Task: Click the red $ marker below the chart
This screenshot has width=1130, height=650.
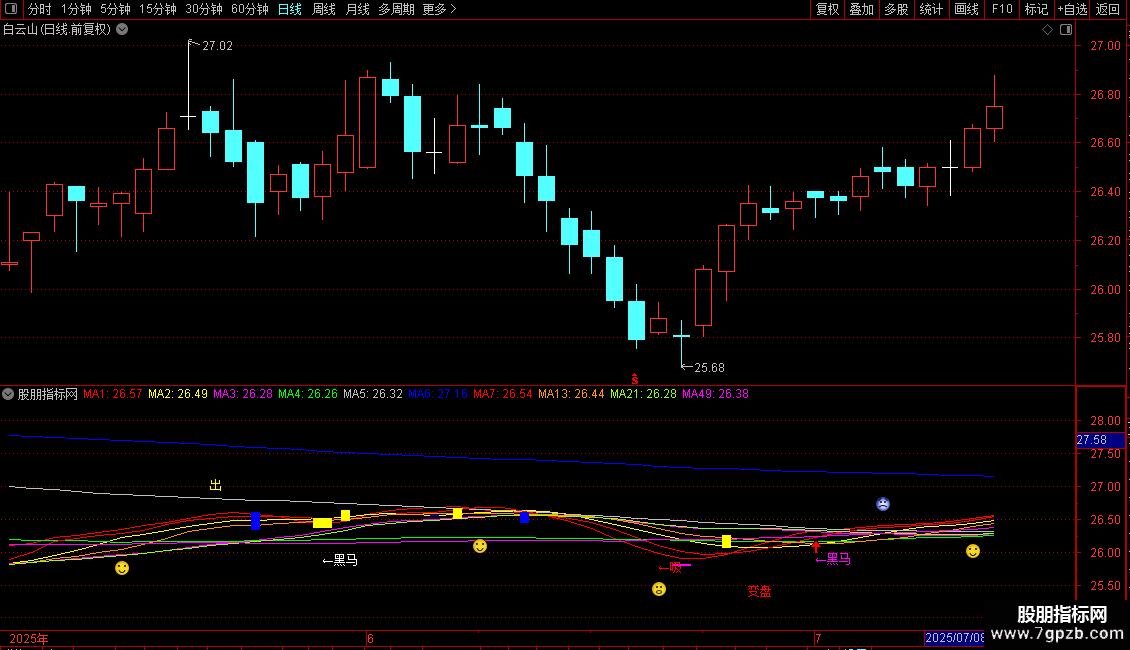Action: (x=635, y=379)
